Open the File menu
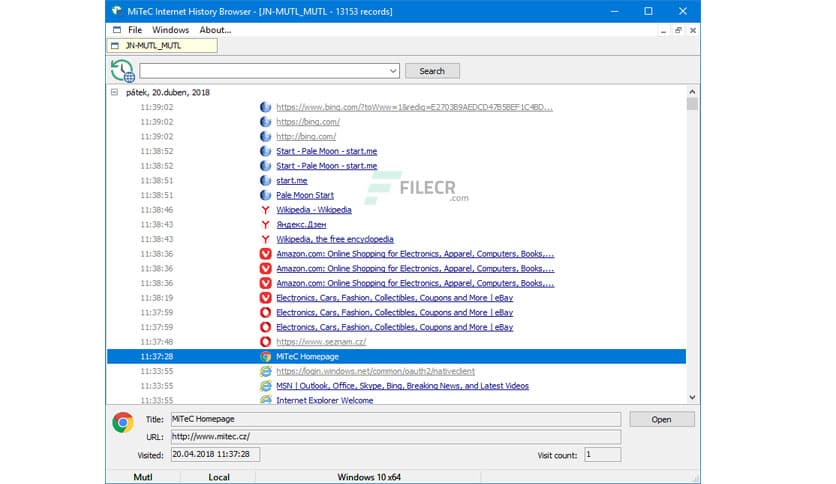The image size is (836, 484). tap(135, 30)
